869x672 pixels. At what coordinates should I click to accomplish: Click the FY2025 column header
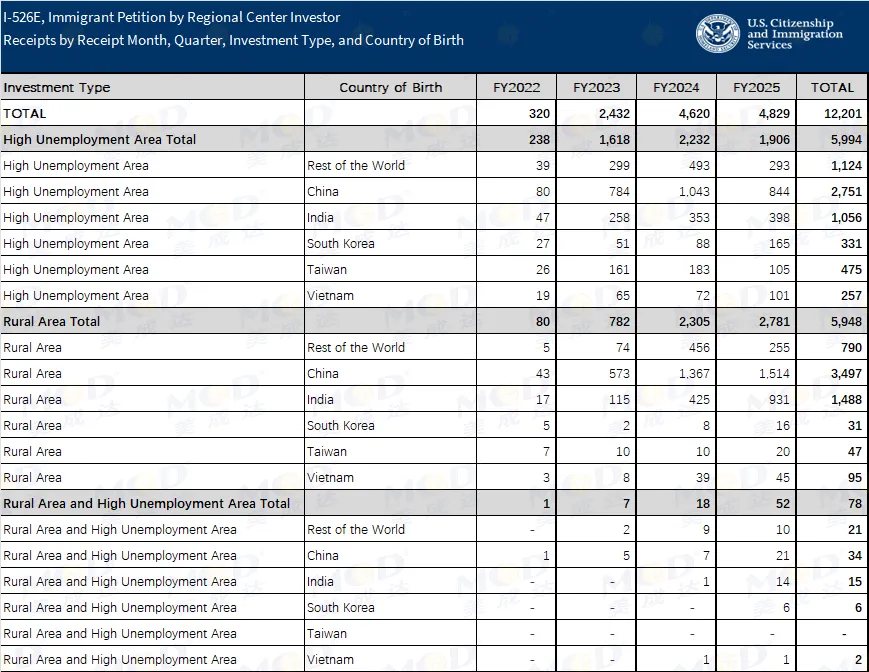[x=756, y=87]
